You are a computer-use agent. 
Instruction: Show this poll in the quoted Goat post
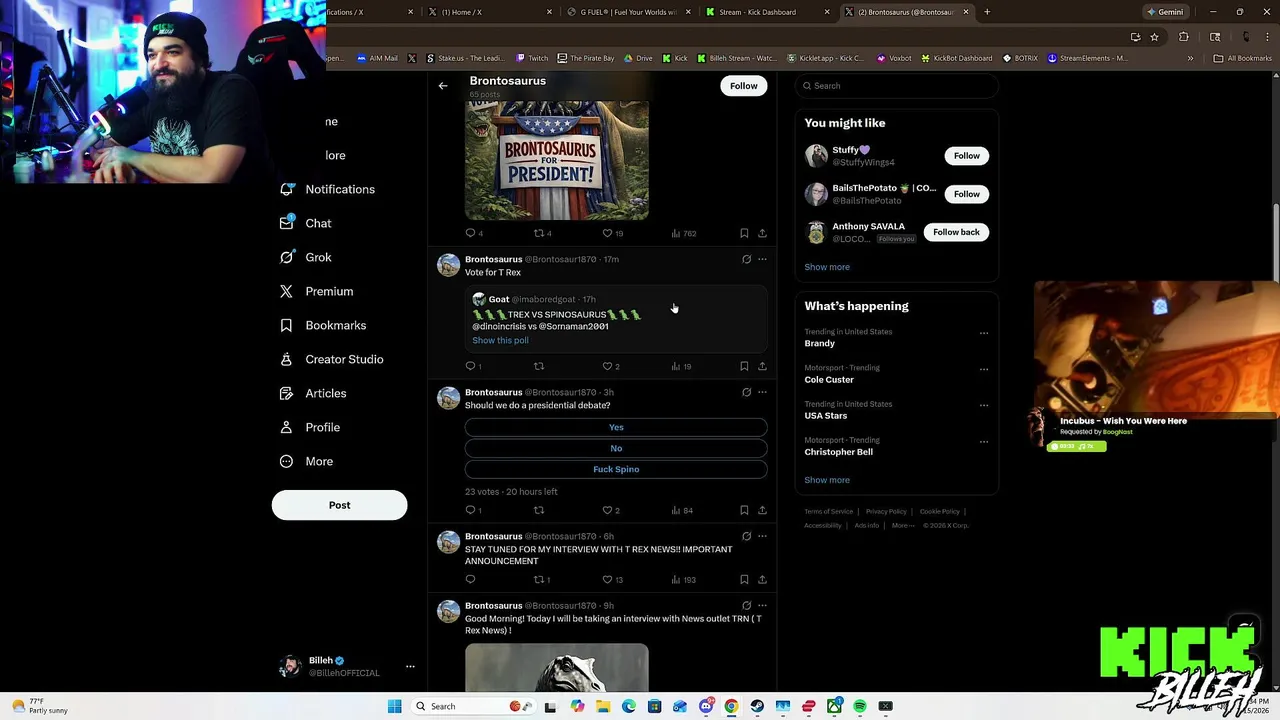point(500,340)
